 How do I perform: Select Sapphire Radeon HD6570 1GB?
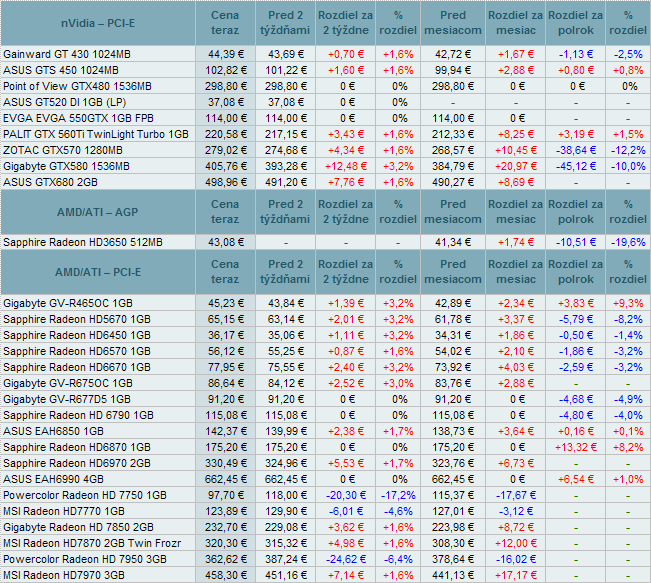click(x=77, y=351)
